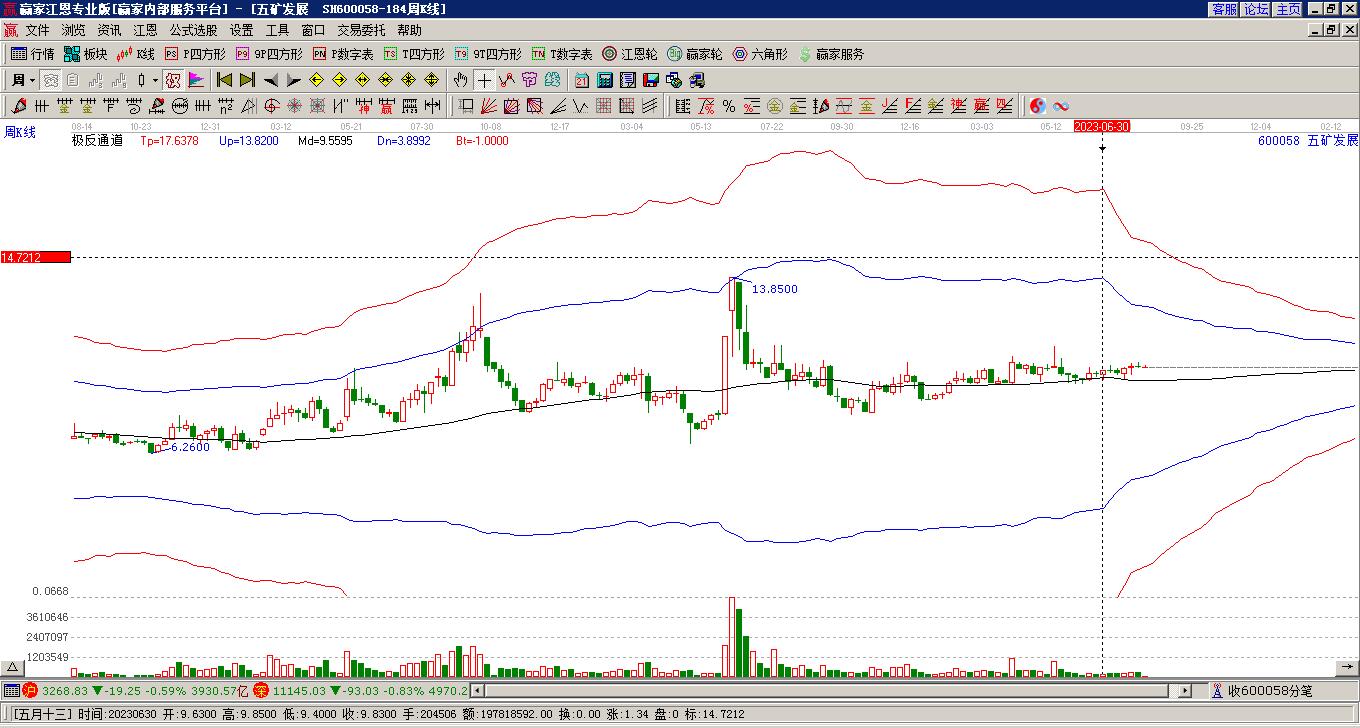Click the 主页 homepage link

pos(1288,9)
